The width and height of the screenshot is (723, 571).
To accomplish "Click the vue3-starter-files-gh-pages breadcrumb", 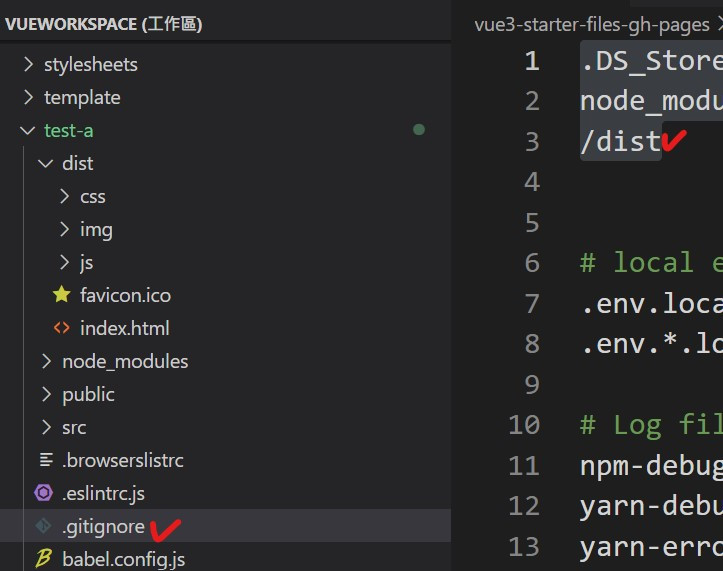I will [591, 25].
